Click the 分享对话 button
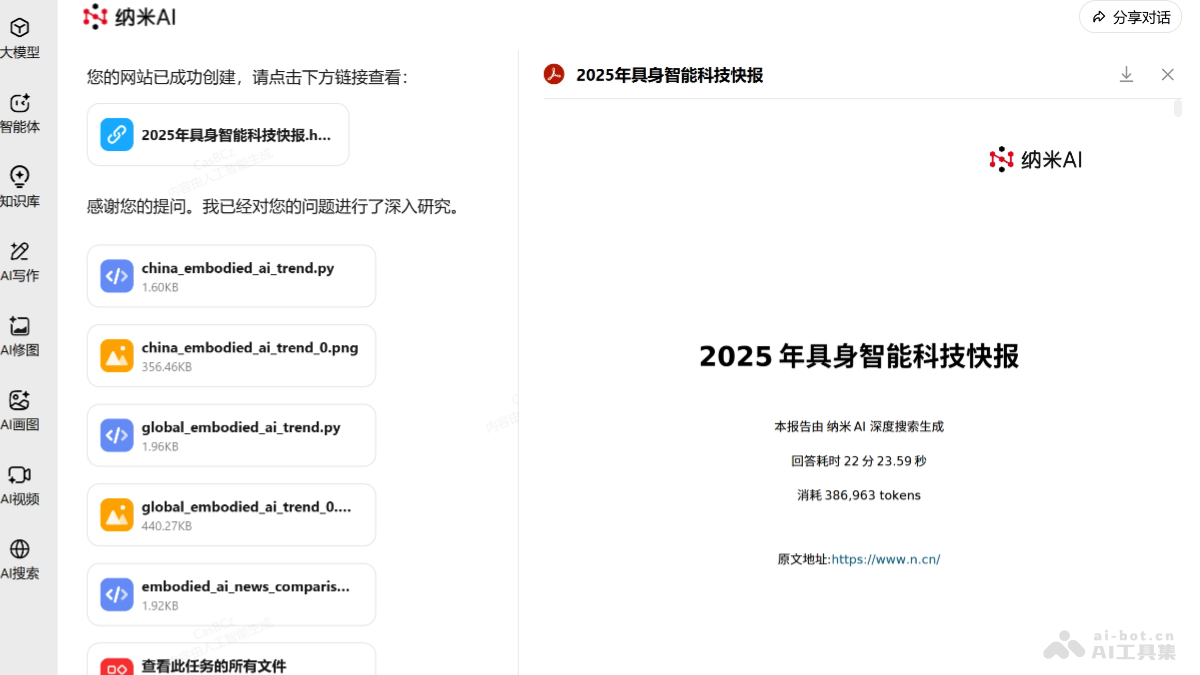 (x=1129, y=17)
